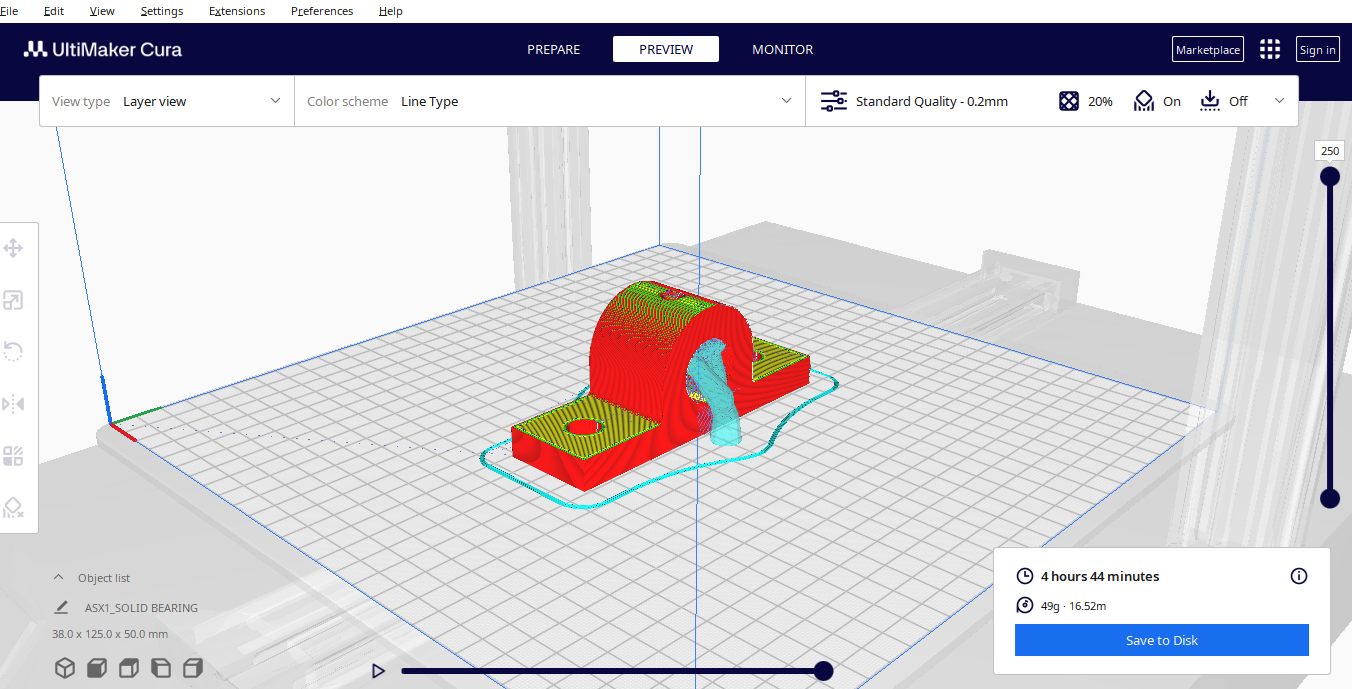This screenshot has width=1352, height=689.
Task: Expand the print settings panel chevron
Action: pos(1279,101)
